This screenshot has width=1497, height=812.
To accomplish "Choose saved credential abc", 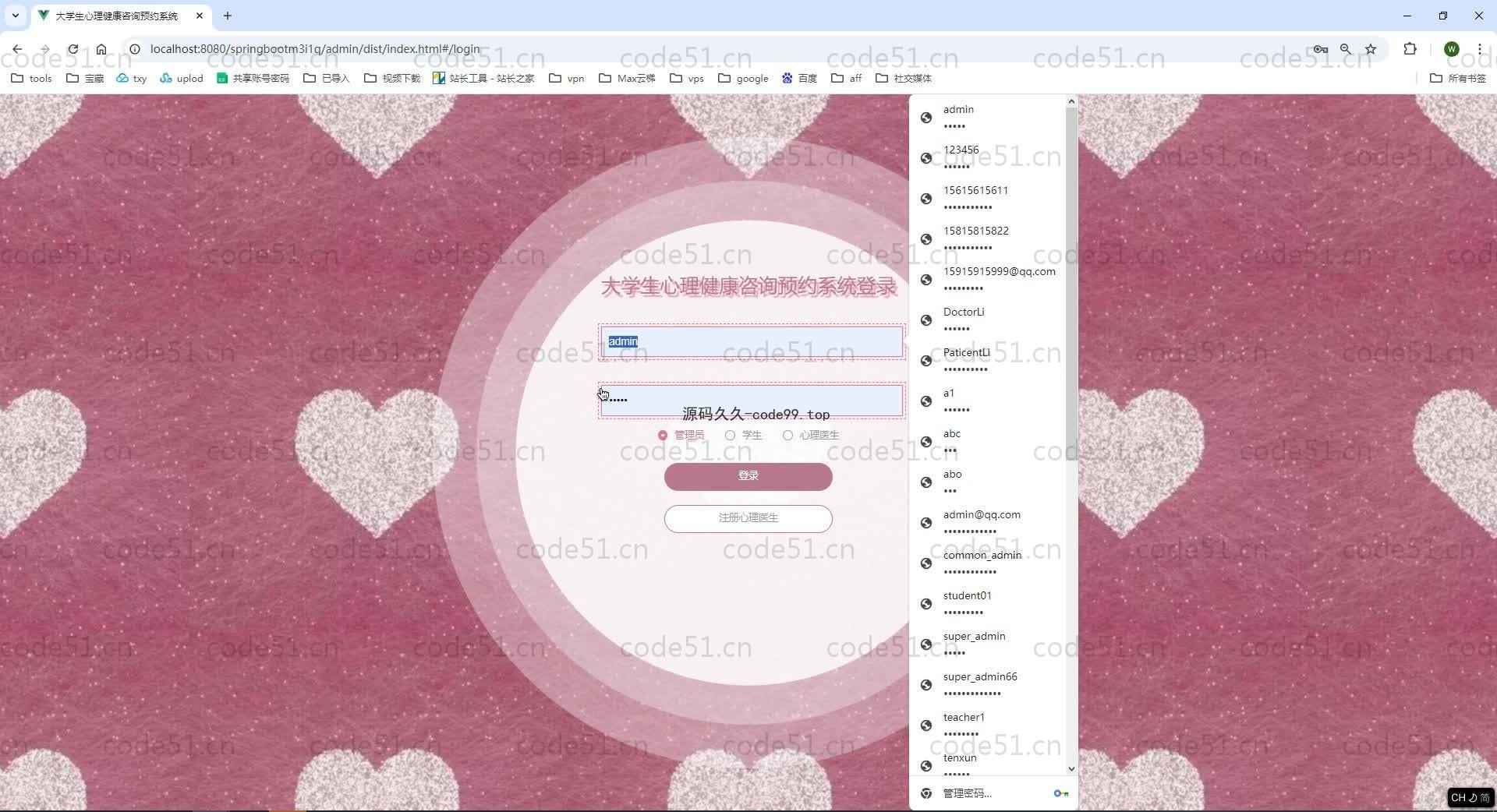I will (x=987, y=441).
